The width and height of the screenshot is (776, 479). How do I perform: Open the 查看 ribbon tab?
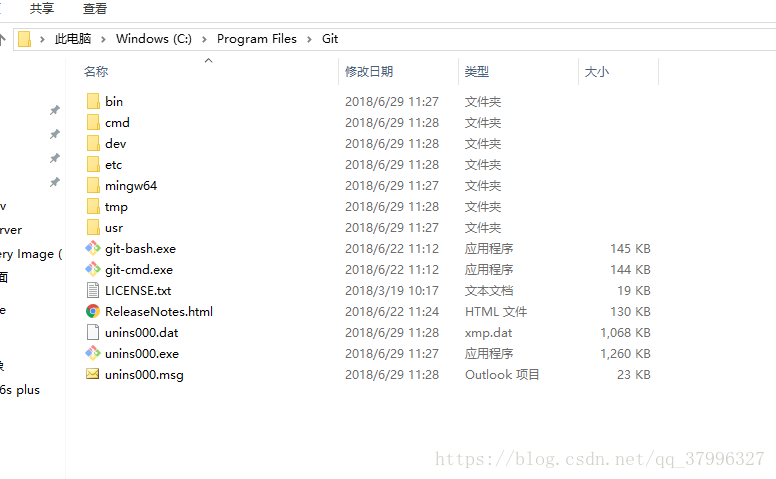[95, 8]
